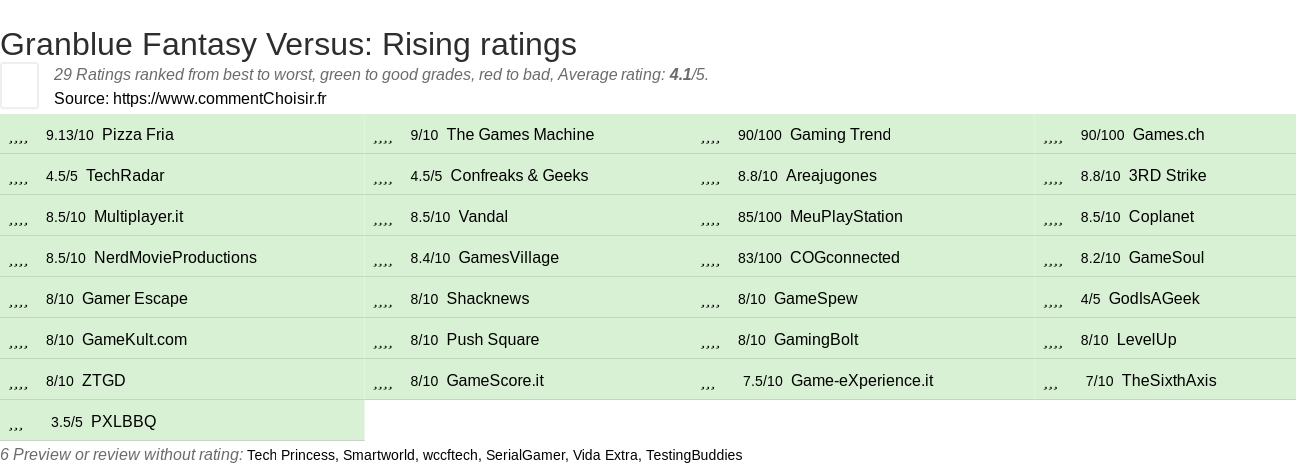Open the TestingBuddies preview link
Viewport: 1296px width, 466px height.
(x=694, y=455)
